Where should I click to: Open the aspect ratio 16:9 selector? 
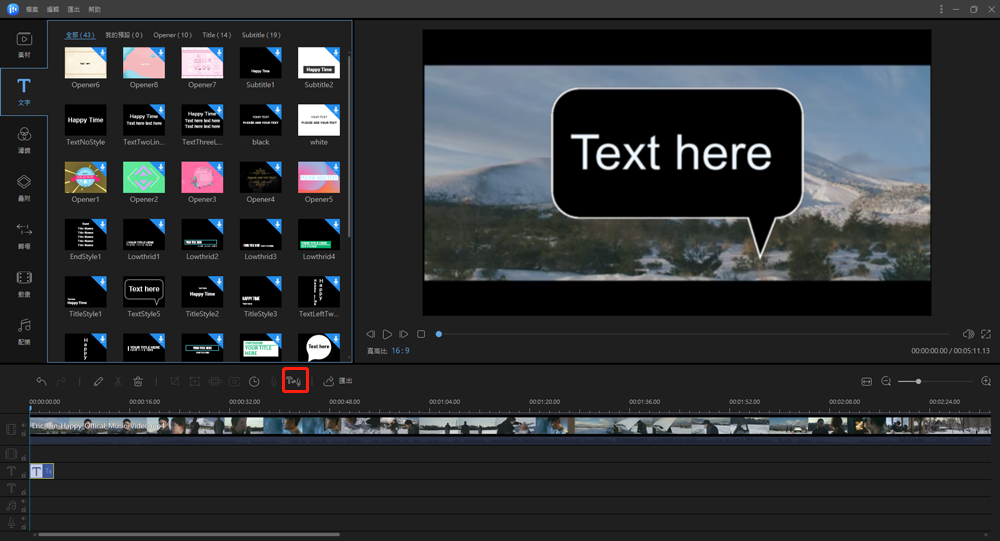(401, 351)
